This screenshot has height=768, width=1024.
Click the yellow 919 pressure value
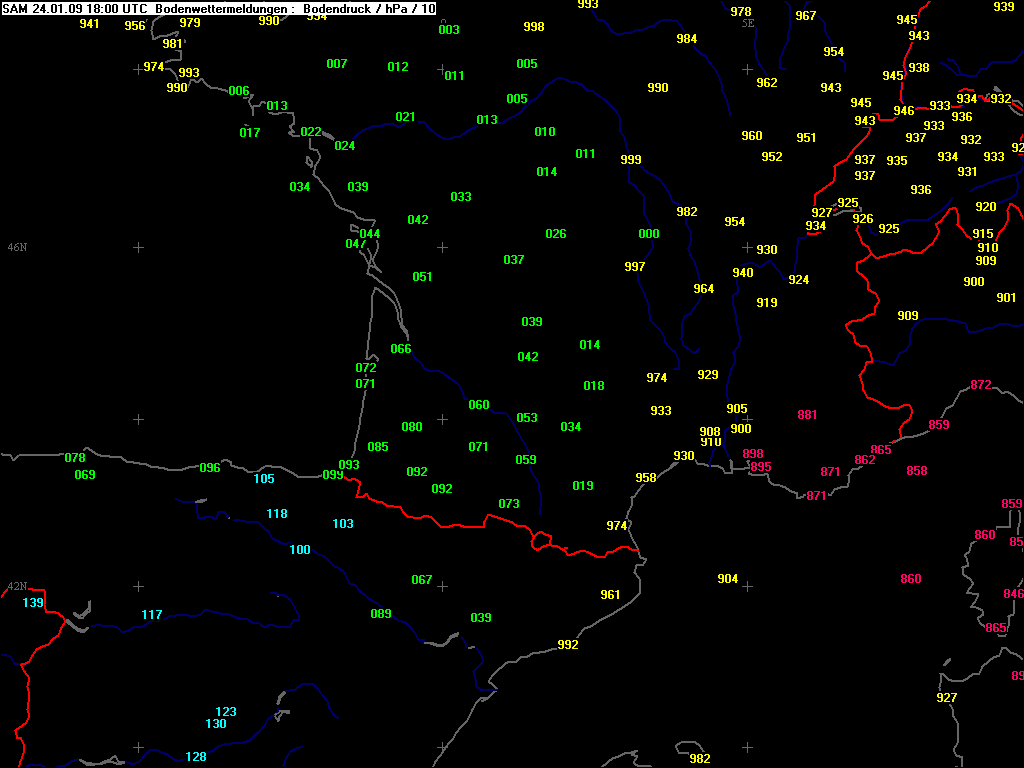tap(767, 303)
